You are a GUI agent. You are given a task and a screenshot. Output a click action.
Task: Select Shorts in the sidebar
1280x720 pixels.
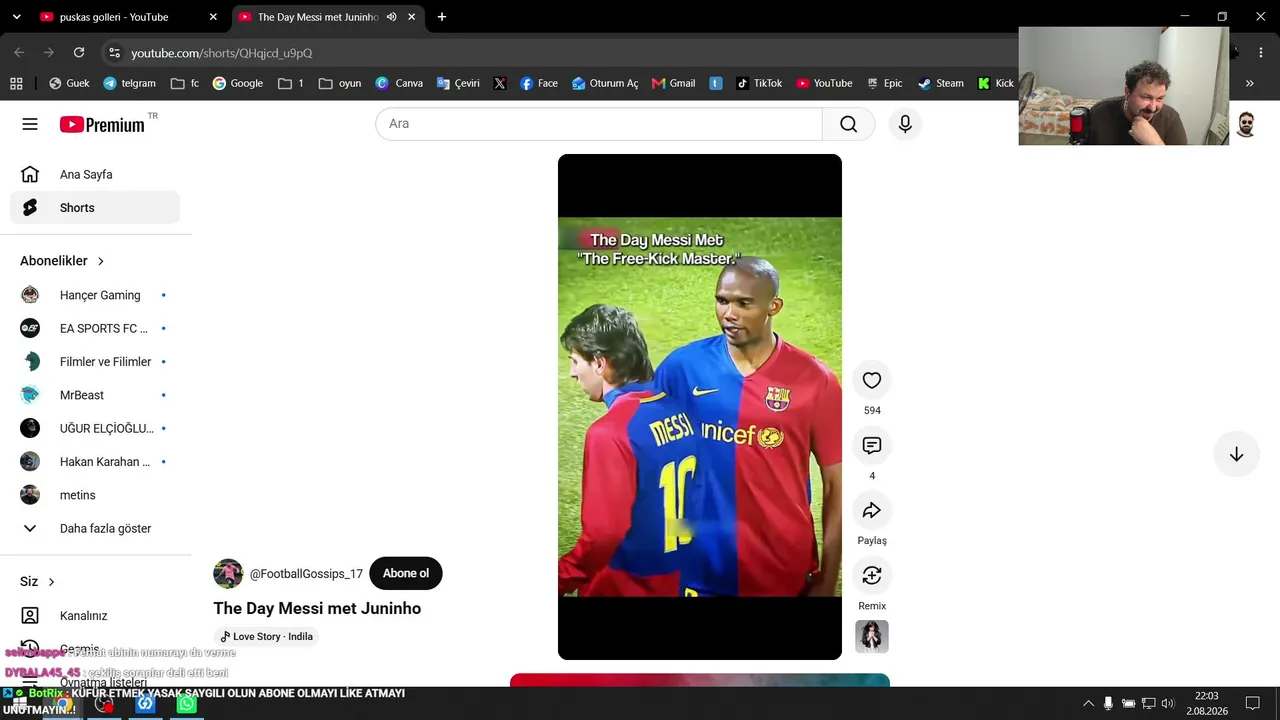point(95,208)
